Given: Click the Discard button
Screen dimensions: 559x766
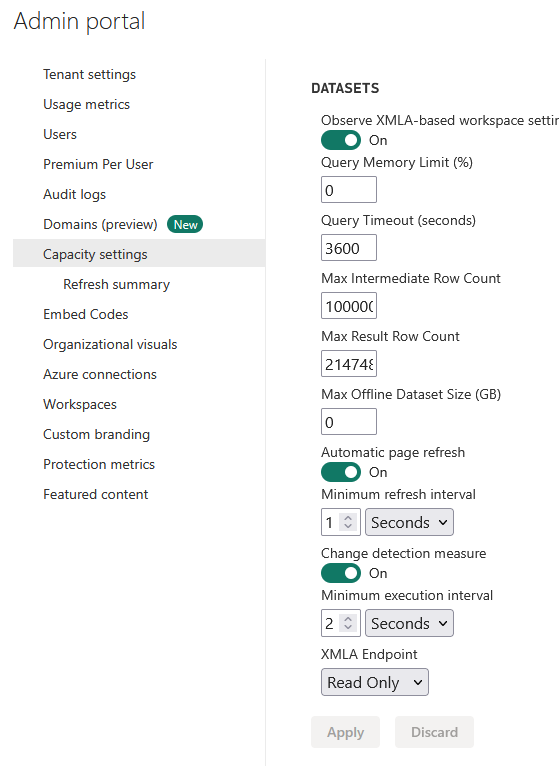Looking at the screenshot, I should point(434,732).
